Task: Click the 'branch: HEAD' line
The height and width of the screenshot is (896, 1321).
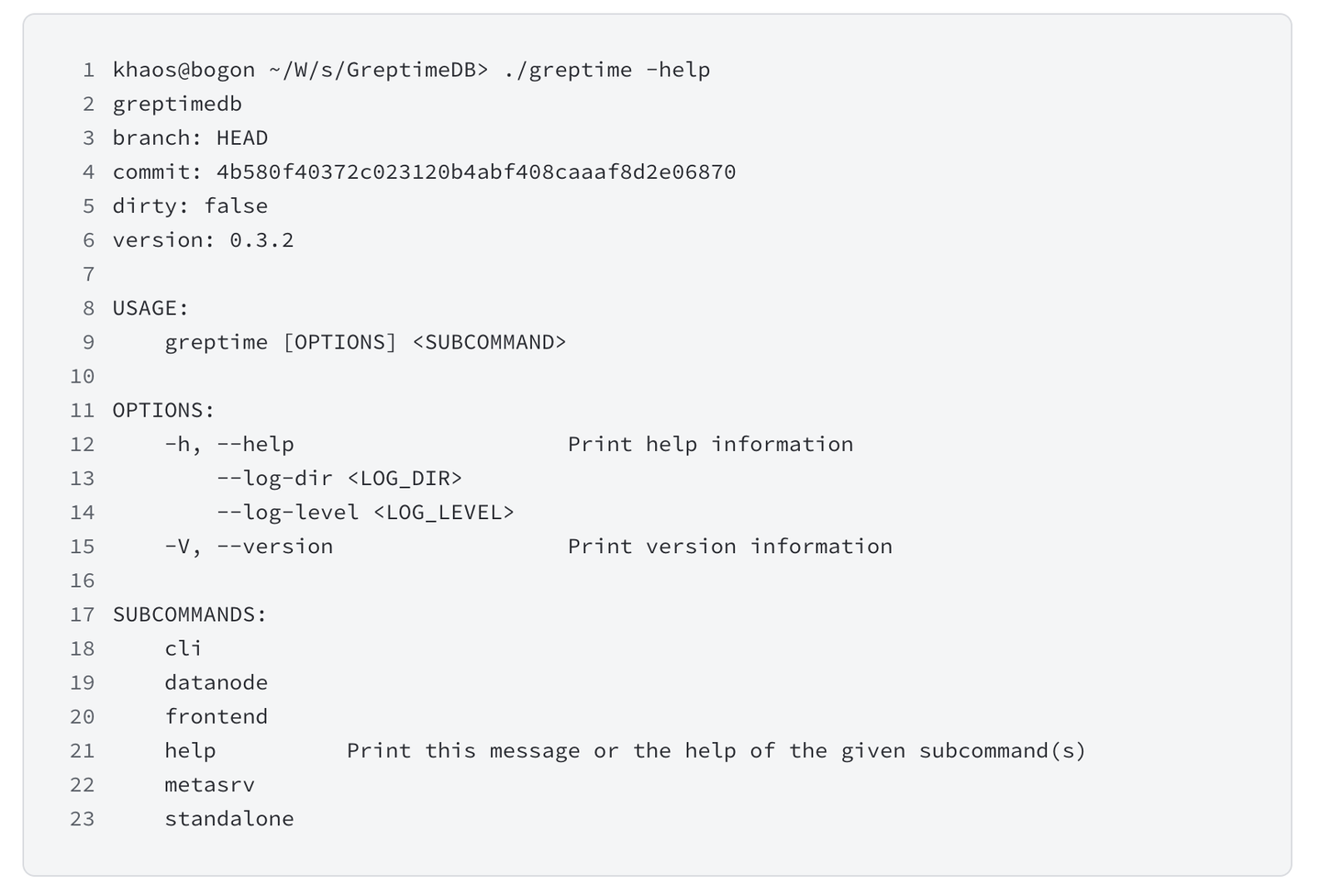Action: pyautogui.click(x=190, y=138)
